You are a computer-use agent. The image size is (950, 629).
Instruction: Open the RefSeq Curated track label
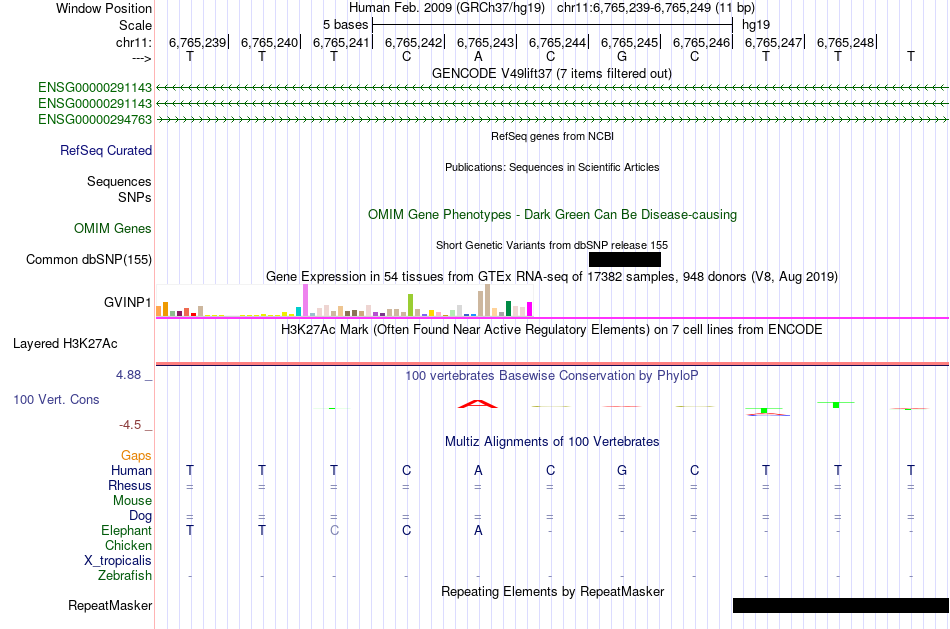105,150
